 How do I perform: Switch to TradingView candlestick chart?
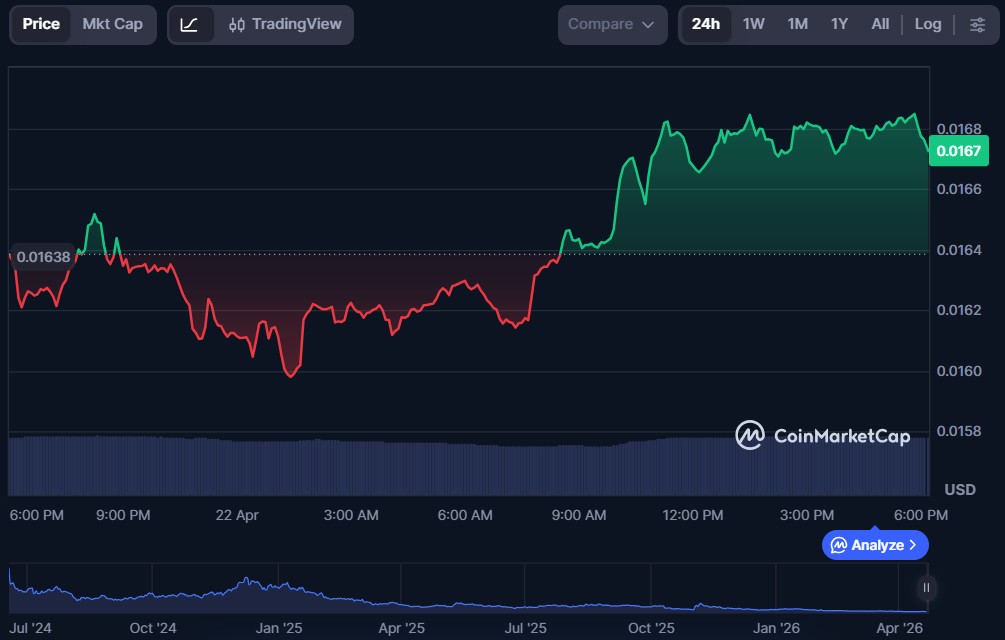tap(285, 24)
